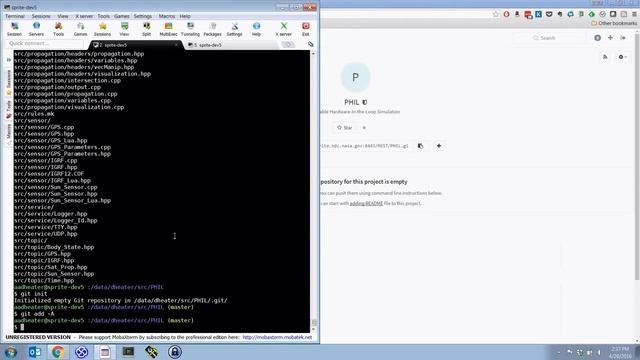Viewport: 640px width, 360px height.
Task: Open the Games menu
Action: pos(122,16)
